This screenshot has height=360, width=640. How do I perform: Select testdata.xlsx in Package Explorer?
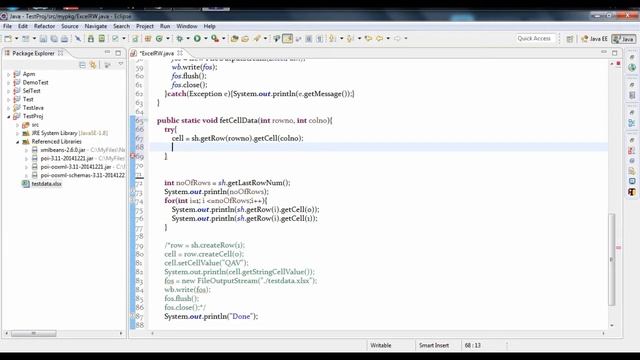47,184
